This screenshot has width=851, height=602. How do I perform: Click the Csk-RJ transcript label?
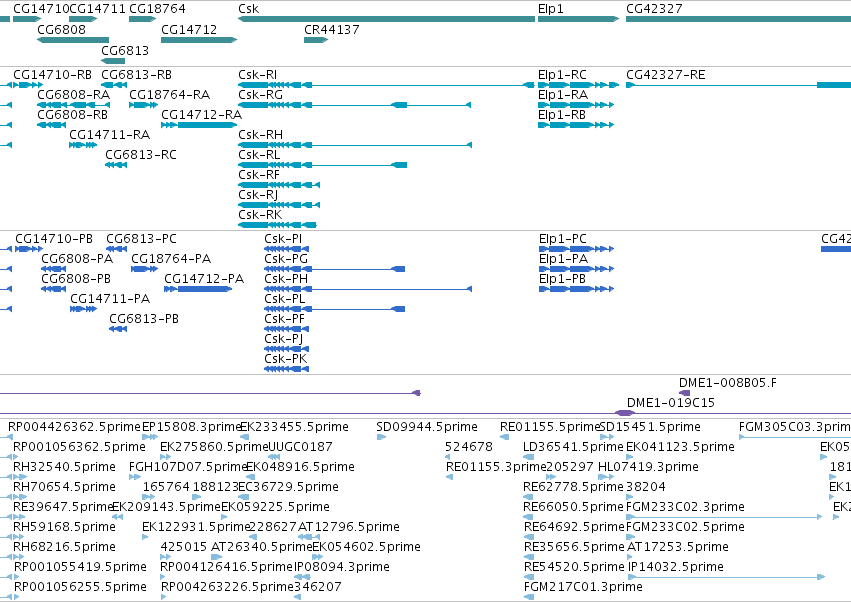tap(258, 195)
